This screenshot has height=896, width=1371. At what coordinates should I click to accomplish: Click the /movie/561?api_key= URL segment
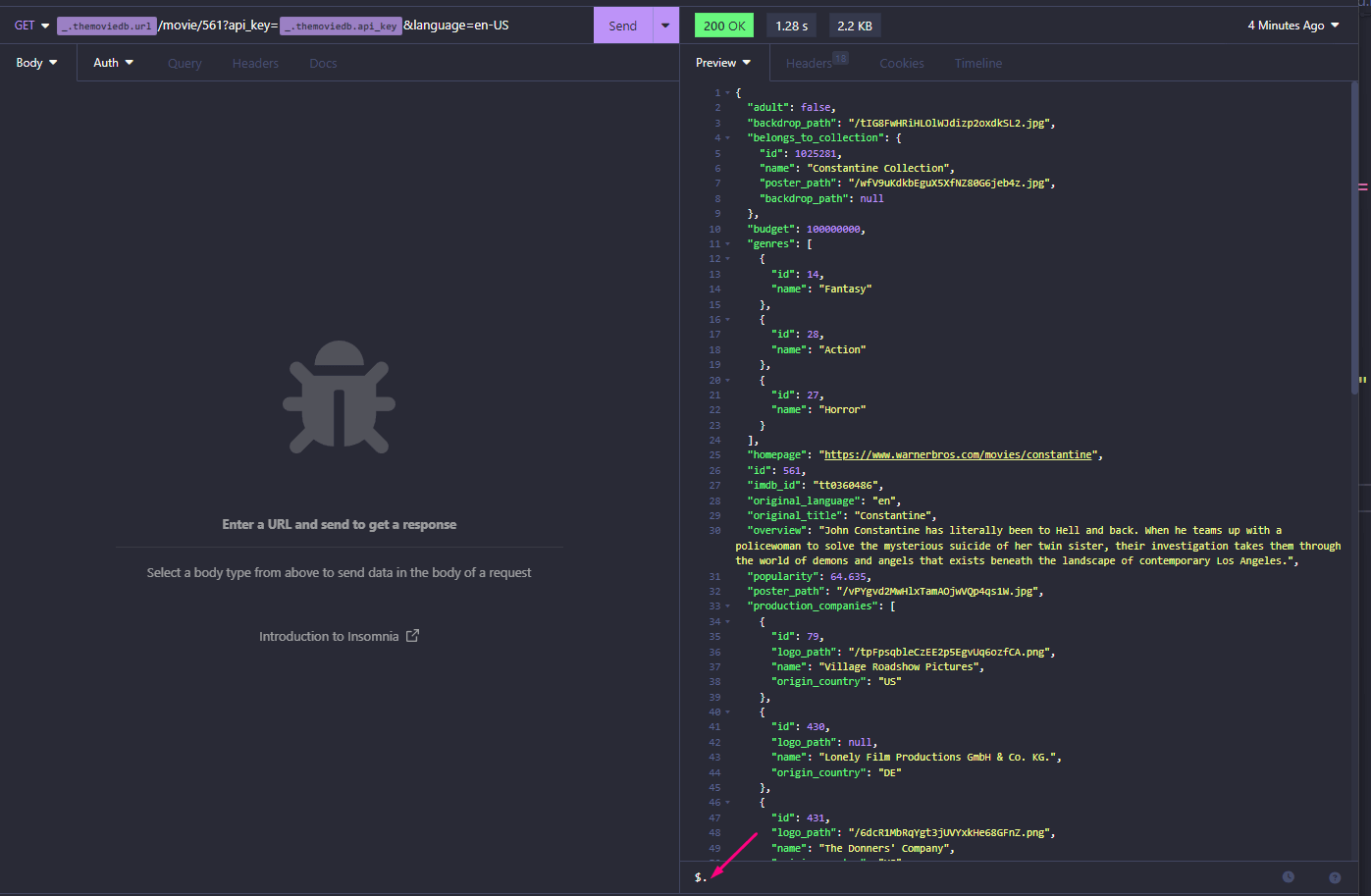pyautogui.click(x=218, y=26)
